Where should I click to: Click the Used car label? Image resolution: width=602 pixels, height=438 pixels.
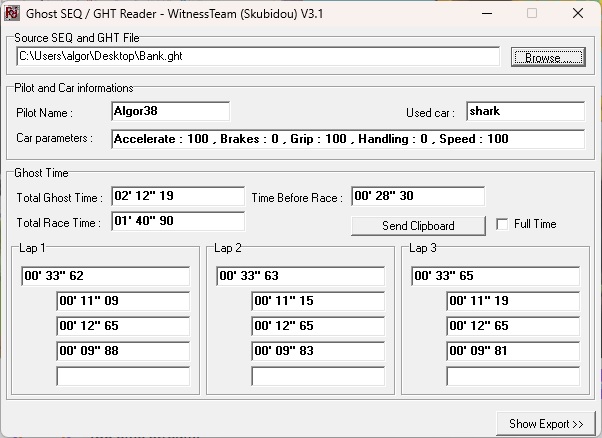(x=430, y=113)
